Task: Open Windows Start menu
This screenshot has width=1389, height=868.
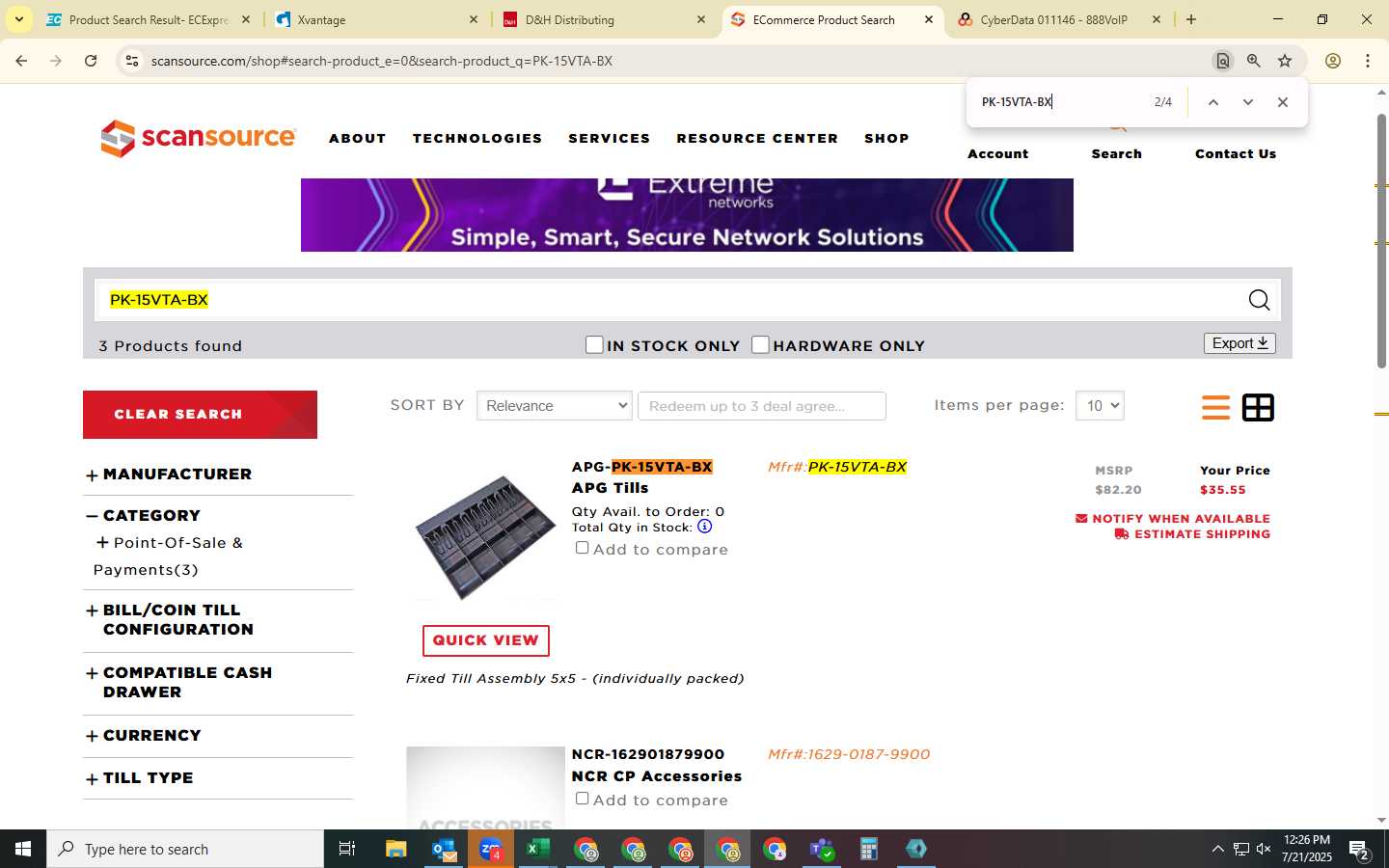Action: [23, 849]
